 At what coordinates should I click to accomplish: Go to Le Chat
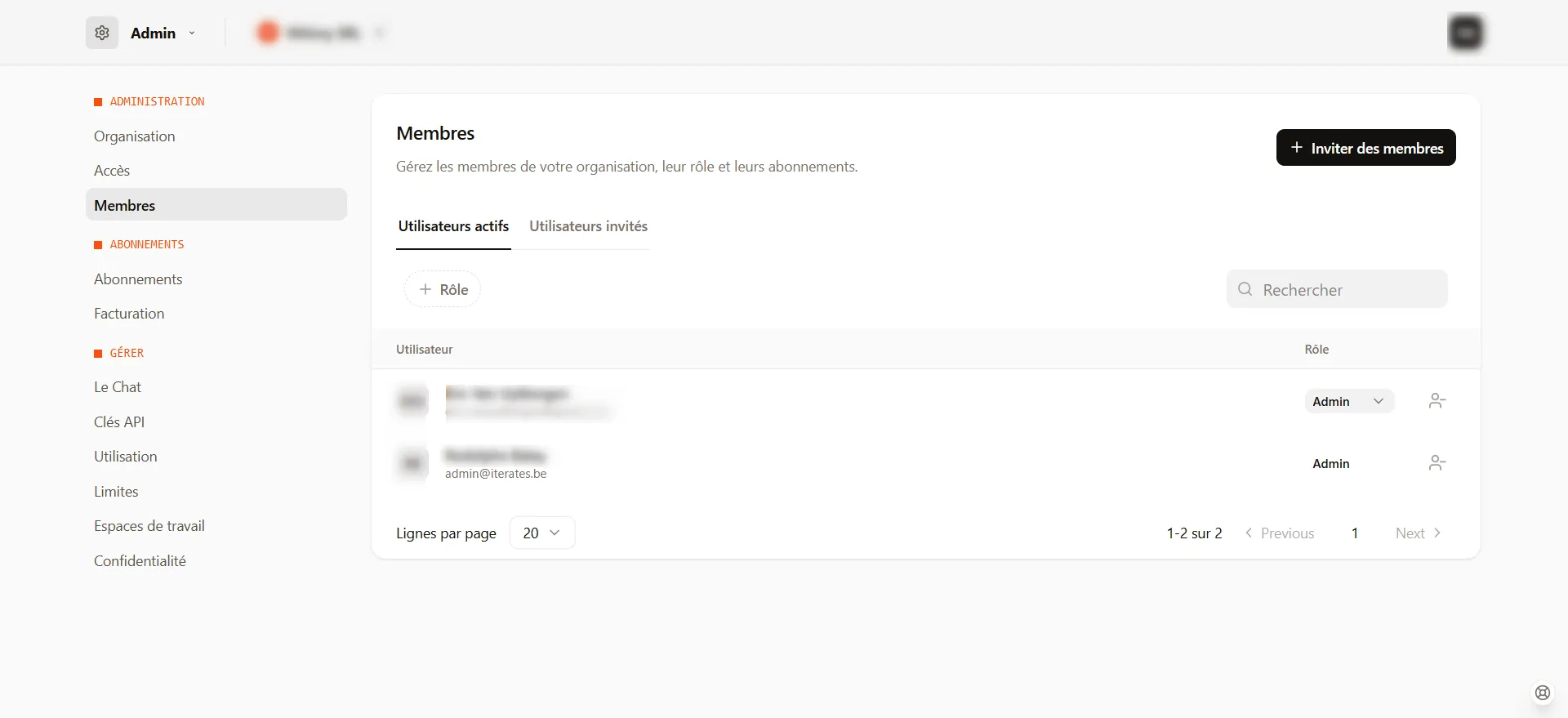[x=118, y=387]
